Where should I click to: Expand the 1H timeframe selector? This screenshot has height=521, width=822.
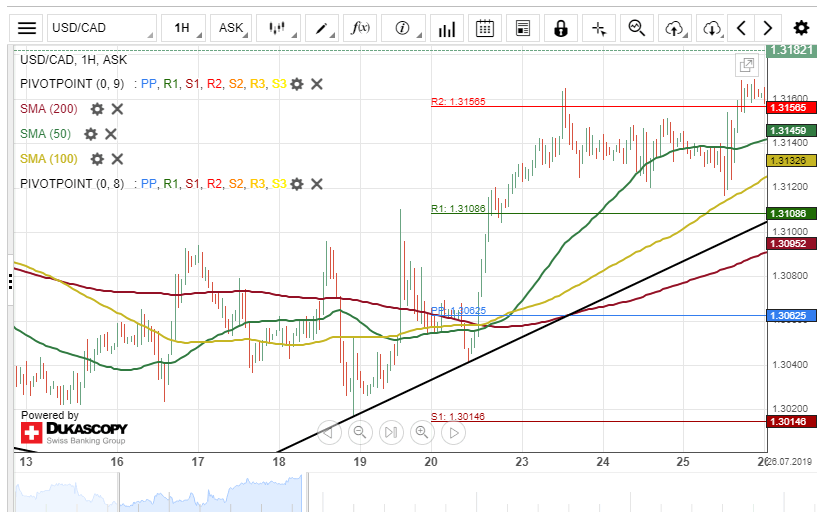click(182, 28)
